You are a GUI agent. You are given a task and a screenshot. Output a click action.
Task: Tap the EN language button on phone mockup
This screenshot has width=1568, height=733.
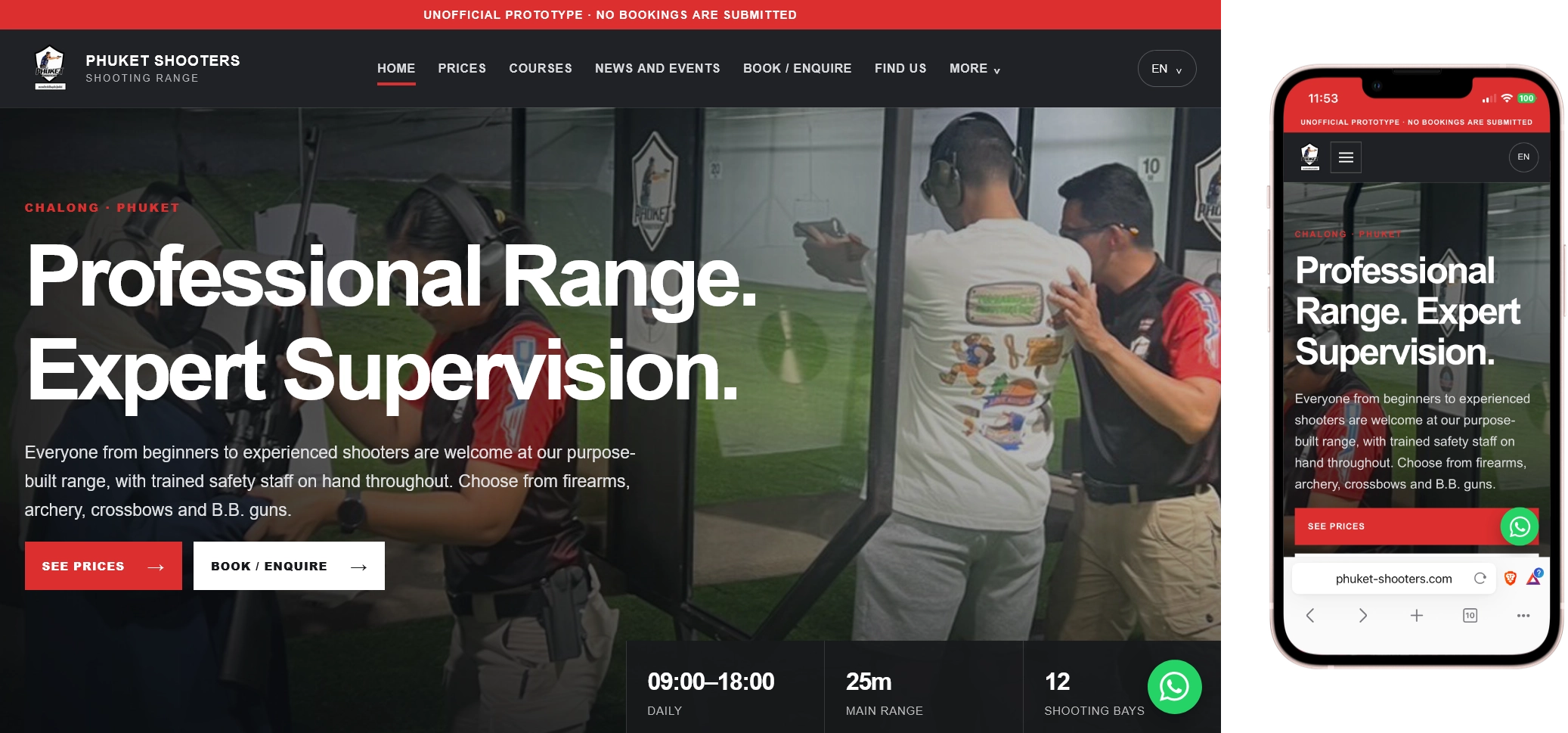(x=1523, y=157)
